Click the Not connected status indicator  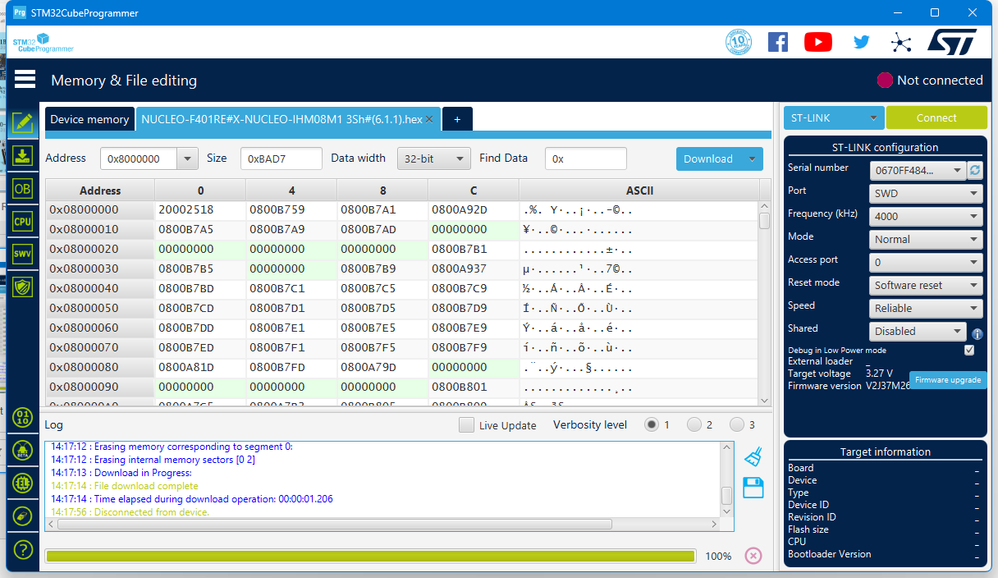tap(930, 80)
